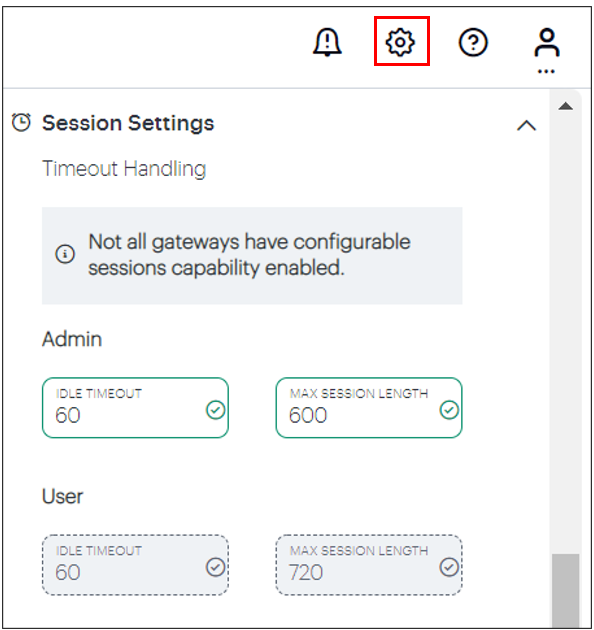Click the Admin Max Session Length field
The image size is (594, 630).
tap(369, 407)
